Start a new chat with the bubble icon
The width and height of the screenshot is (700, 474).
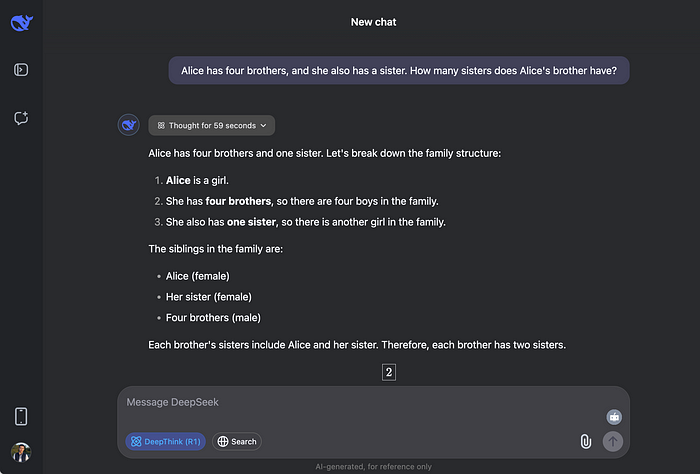pos(21,118)
